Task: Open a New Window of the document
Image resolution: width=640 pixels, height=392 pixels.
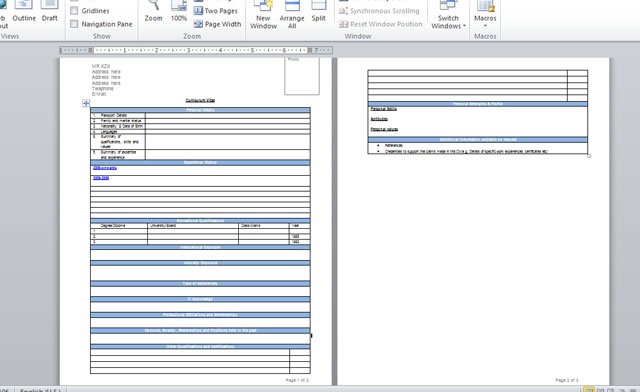Action: click(x=263, y=15)
